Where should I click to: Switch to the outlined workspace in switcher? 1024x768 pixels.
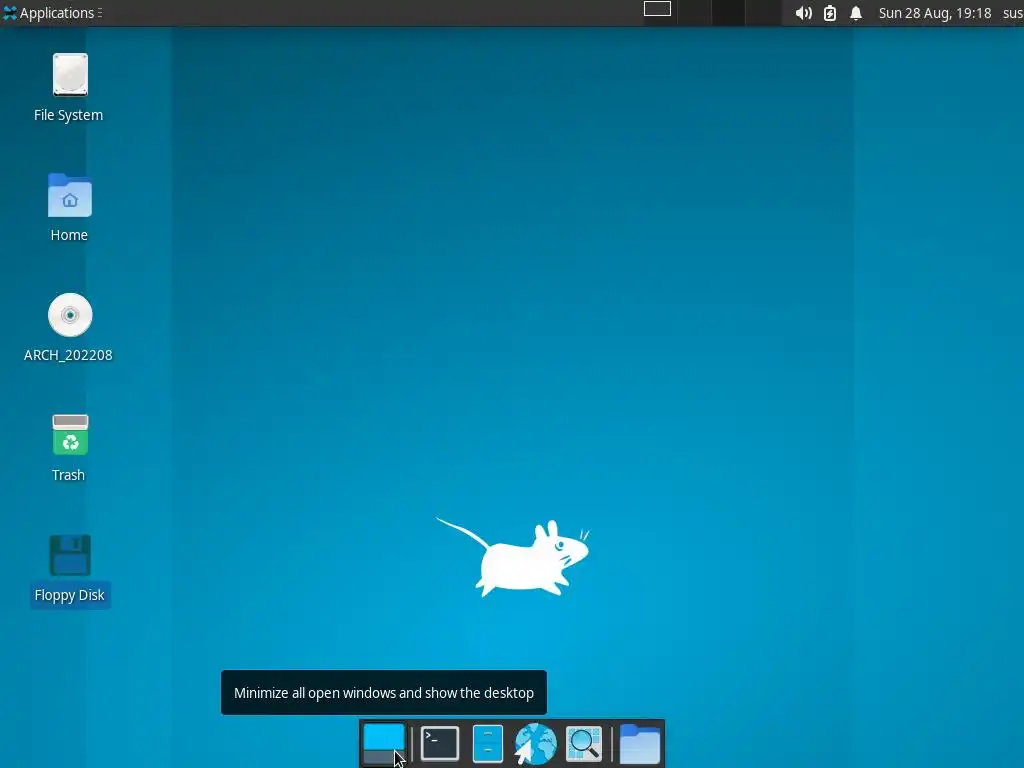tap(657, 9)
